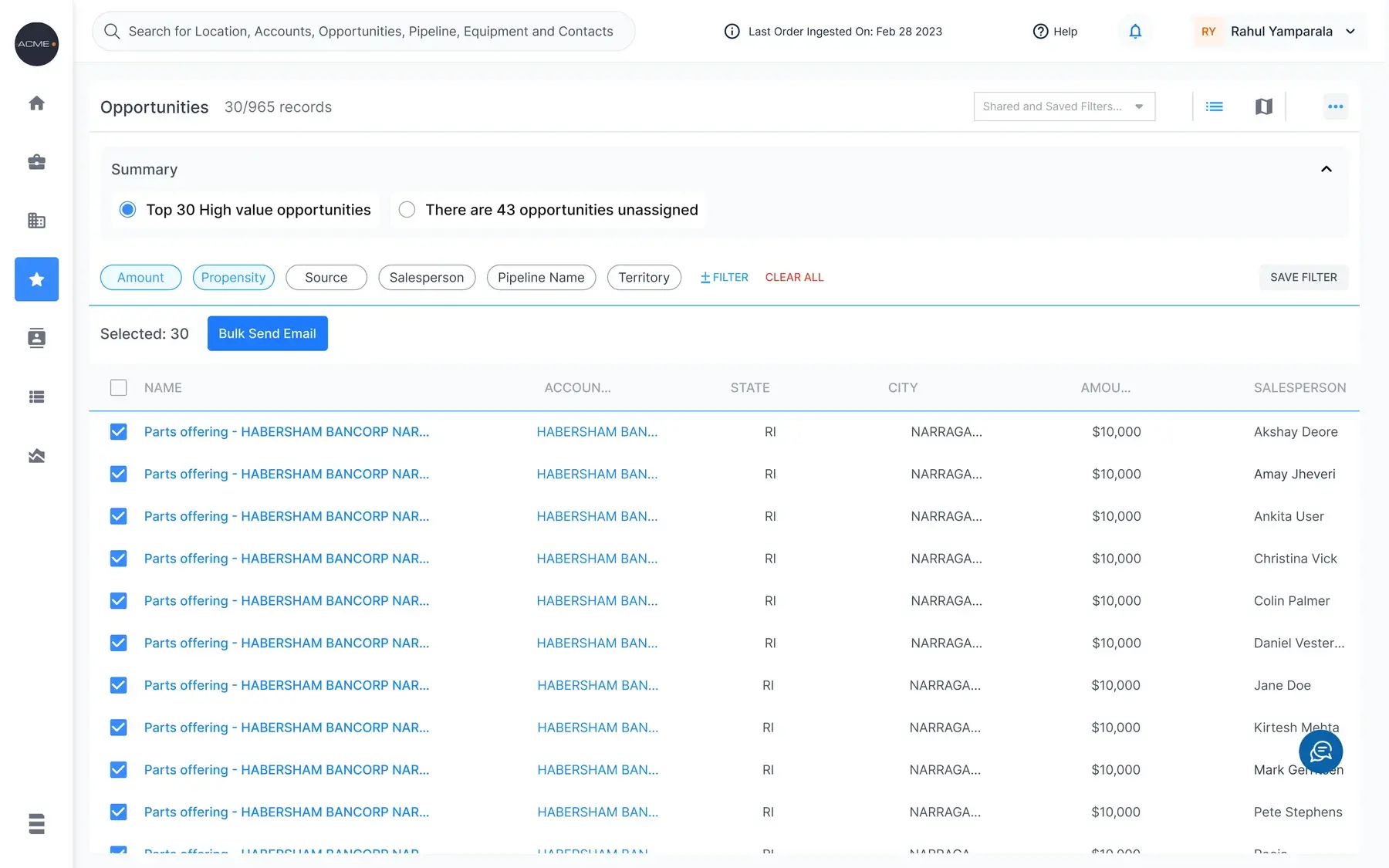Open Shared and Saved Filters dropdown
Screen dimensions: 1389x868
(1064, 106)
